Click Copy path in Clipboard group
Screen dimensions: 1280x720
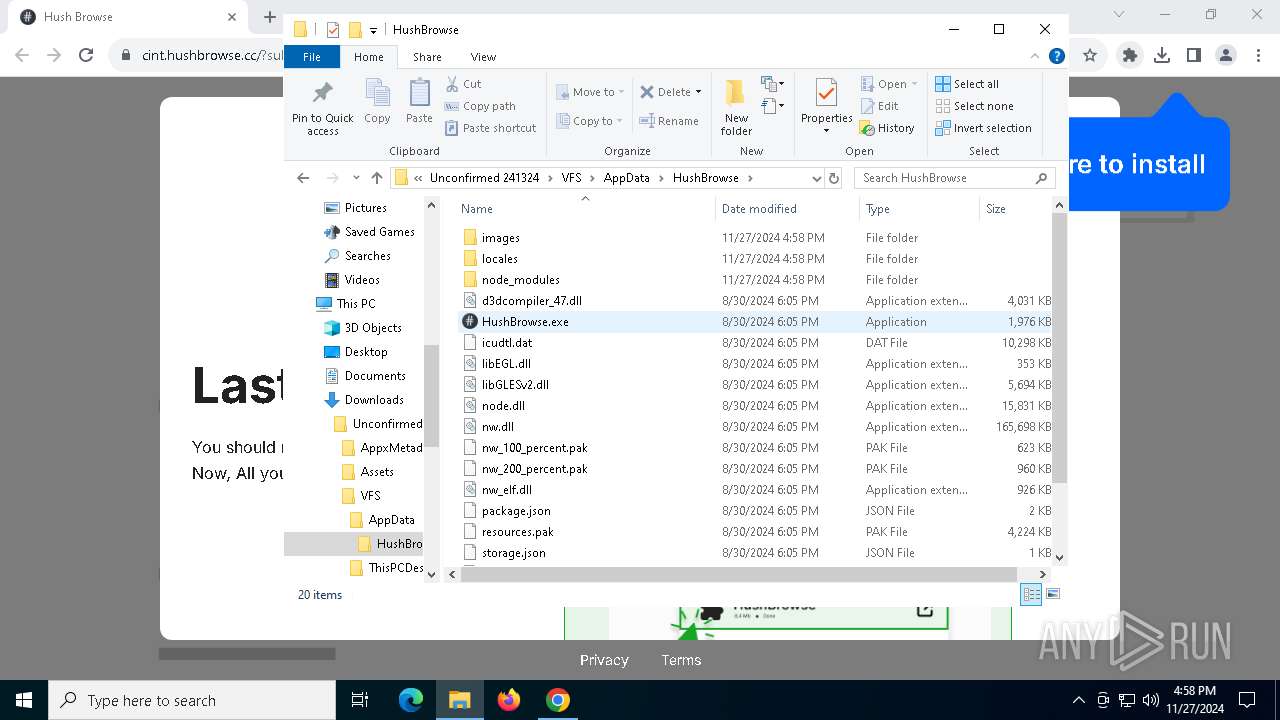coord(480,106)
